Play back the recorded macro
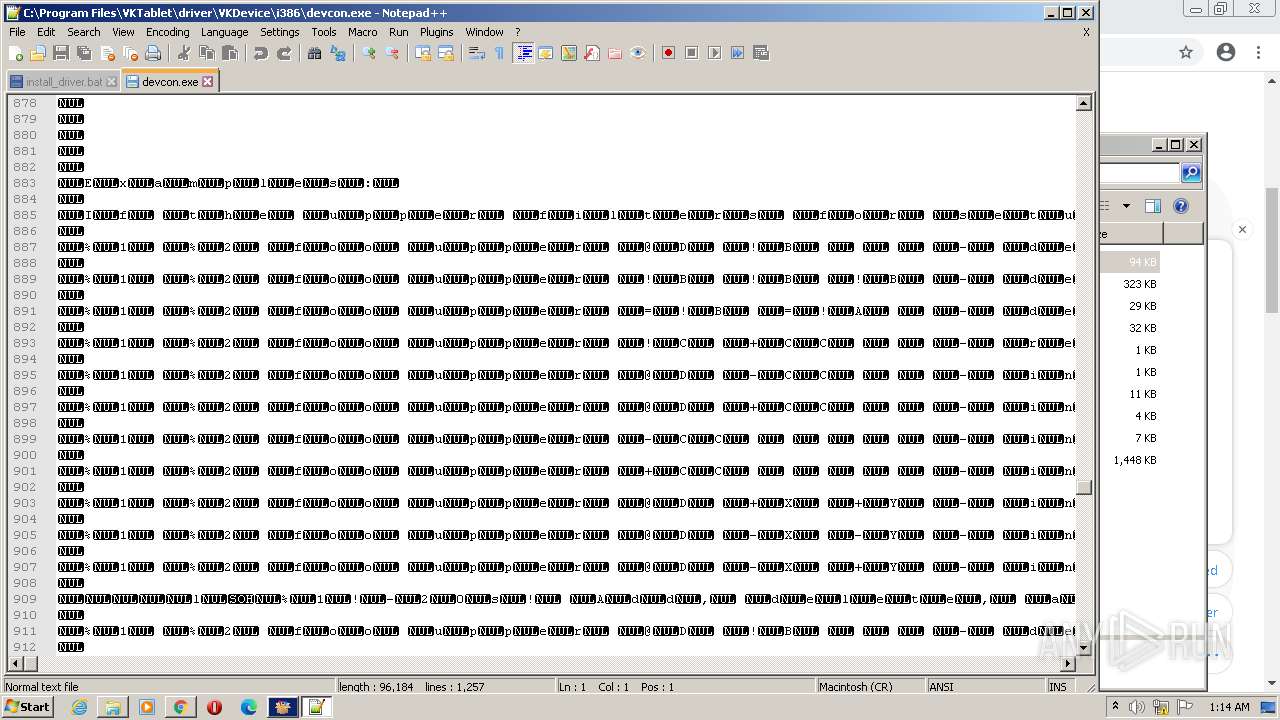1280x720 pixels. 714,53
